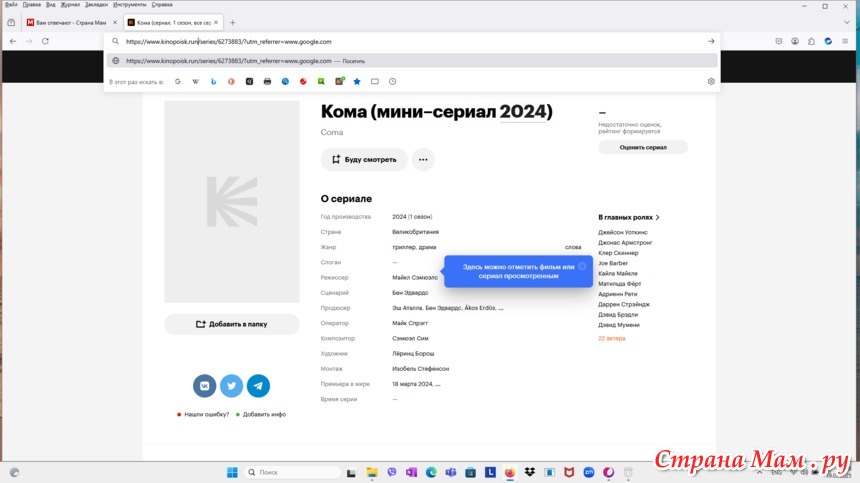This screenshot has height=483, width=860.
Task: Click the Windows taskbar Поиск search box
Action: (x=292, y=472)
